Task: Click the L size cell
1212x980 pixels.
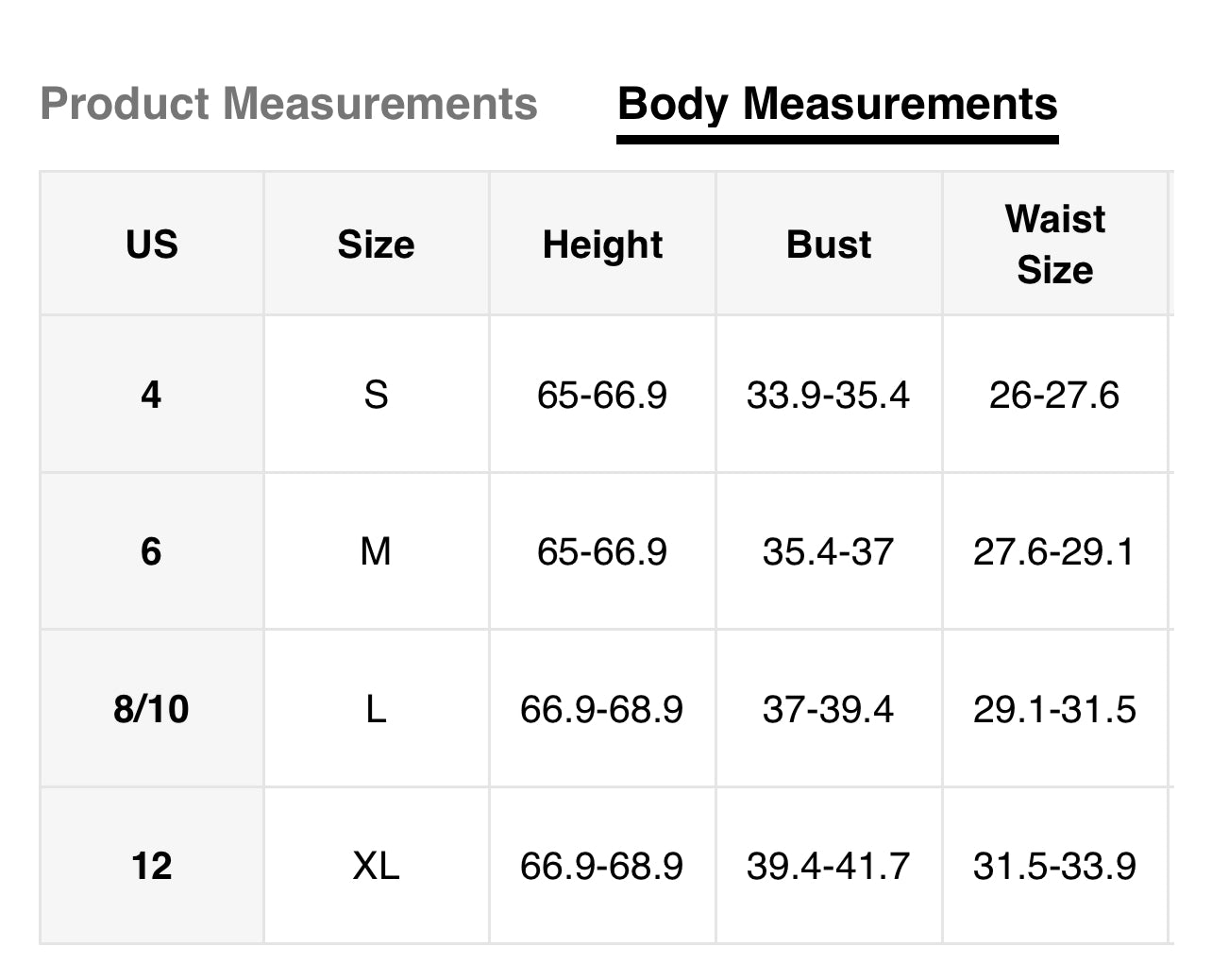Action: click(376, 709)
